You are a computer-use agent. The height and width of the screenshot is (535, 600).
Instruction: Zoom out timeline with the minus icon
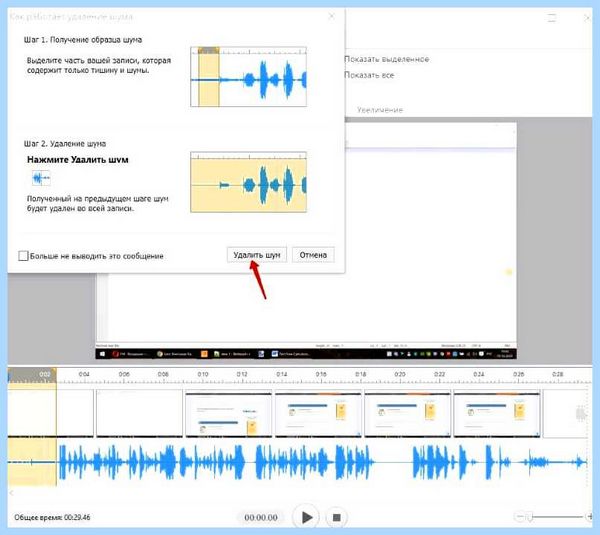coord(520,517)
